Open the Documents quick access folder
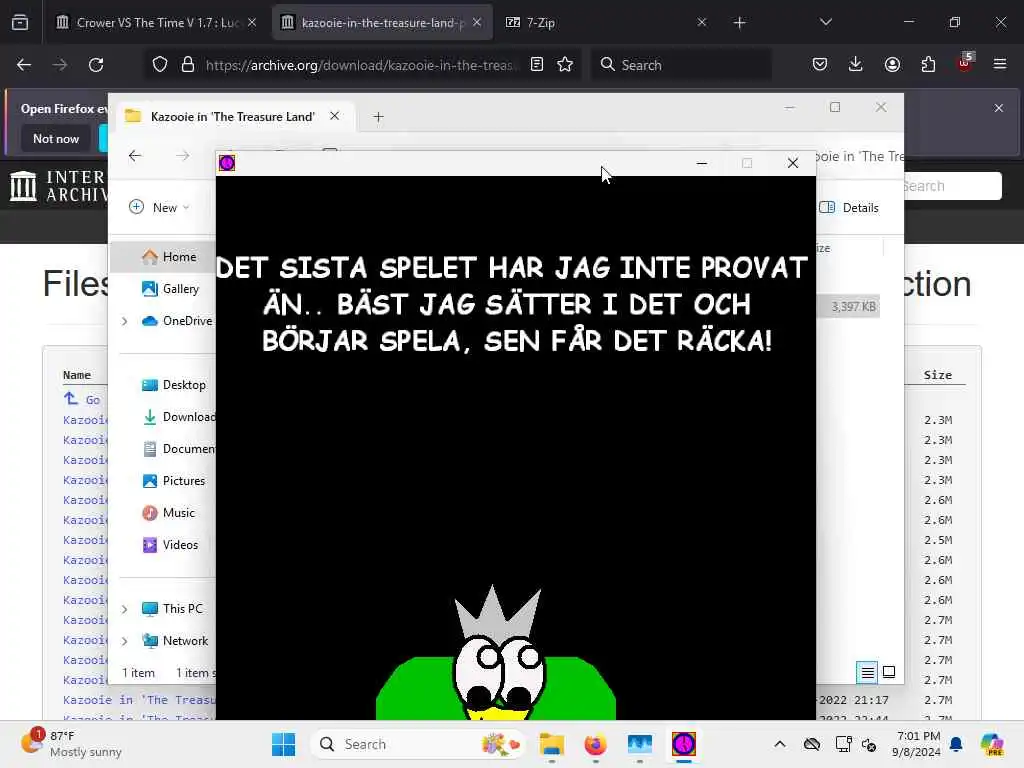Screen dimensions: 1024x768 pos(178,449)
